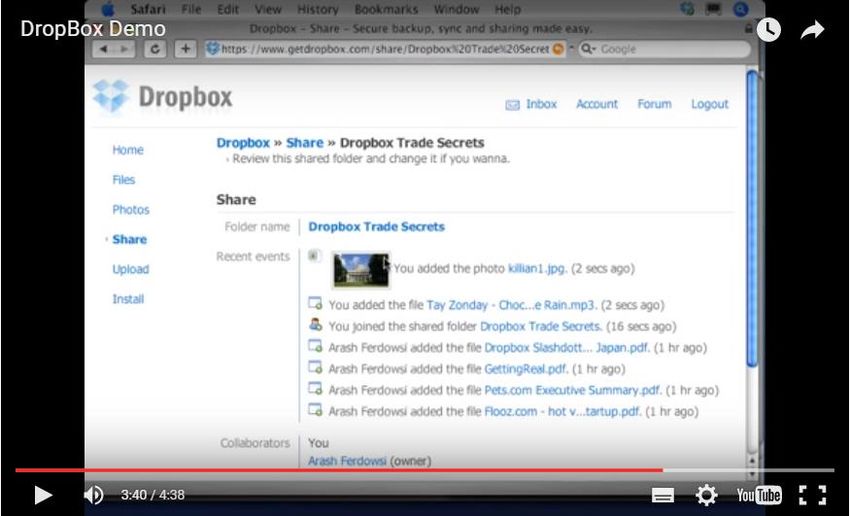Open YouTube player settings gear
The width and height of the screenshot is (850, 516).
pos(706,495)
